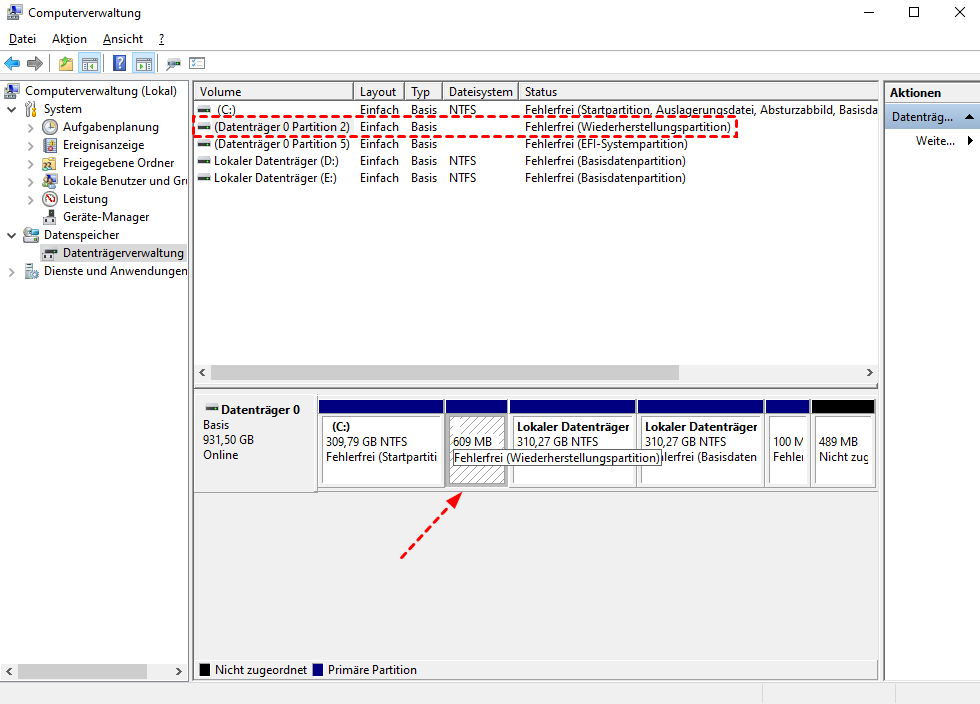Select Datenträgerverwaltung tree node
The image size is (980, 704).
coord(123,253)
